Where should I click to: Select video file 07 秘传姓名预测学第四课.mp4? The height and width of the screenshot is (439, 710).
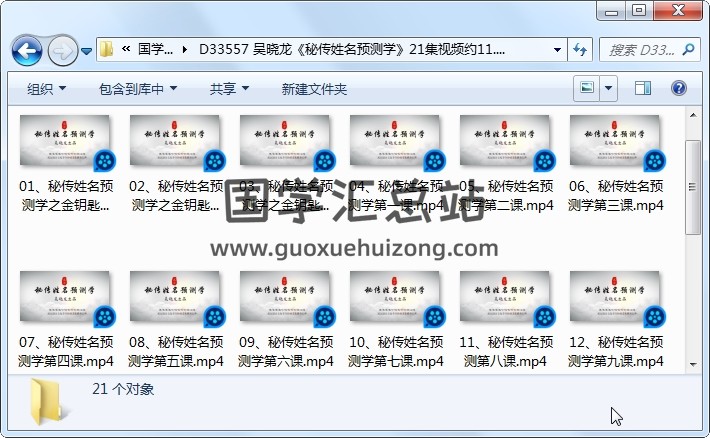[65, 320]
